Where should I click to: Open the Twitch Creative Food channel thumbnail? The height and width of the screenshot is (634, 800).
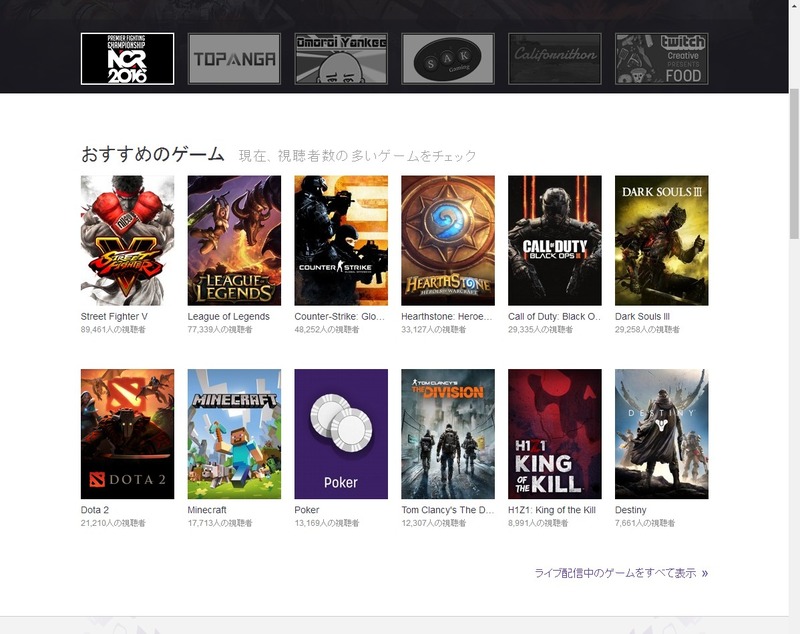pyautogui.click(x=662, y=59)
